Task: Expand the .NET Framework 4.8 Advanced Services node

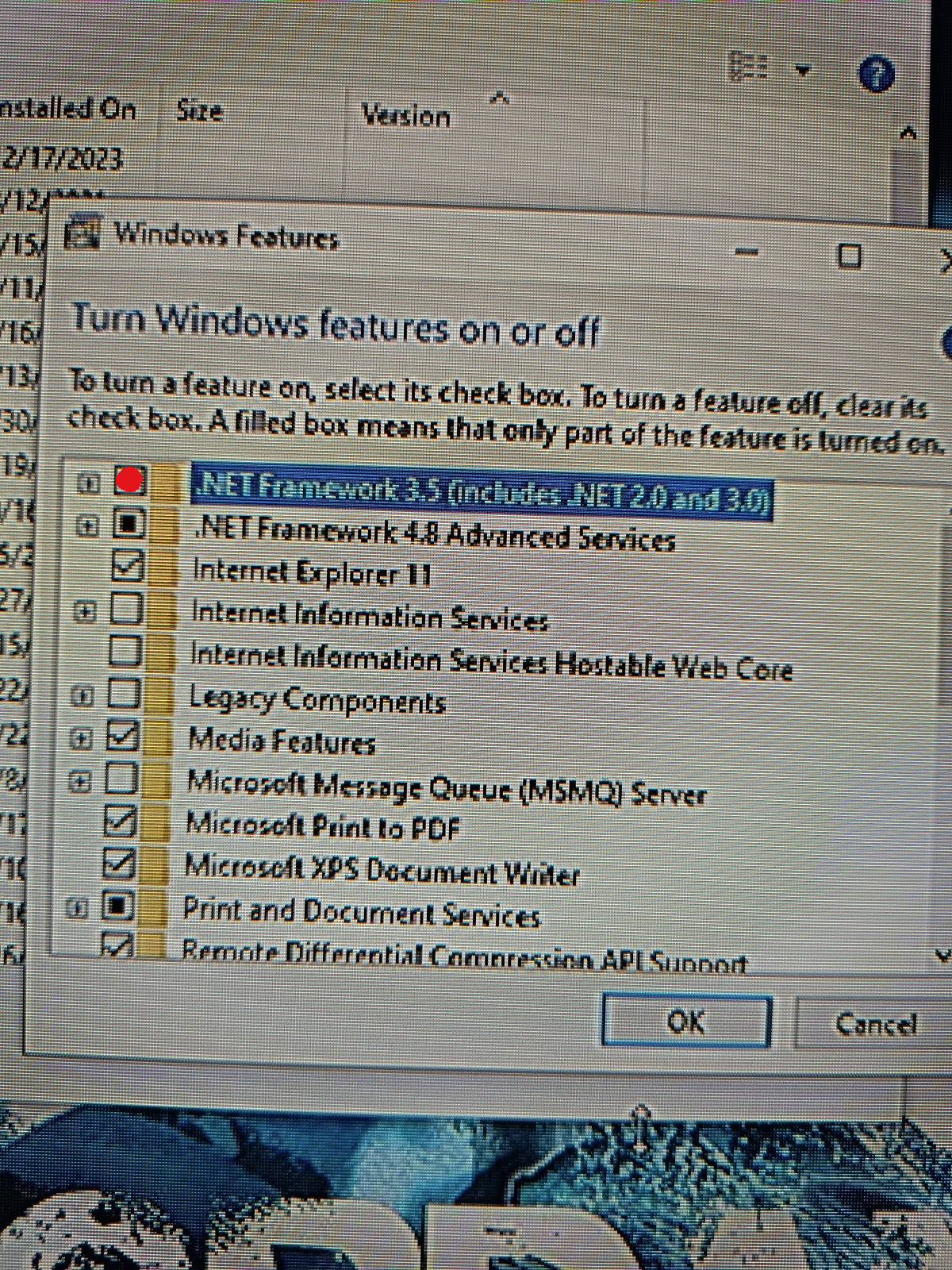Action: pos(87,525)
